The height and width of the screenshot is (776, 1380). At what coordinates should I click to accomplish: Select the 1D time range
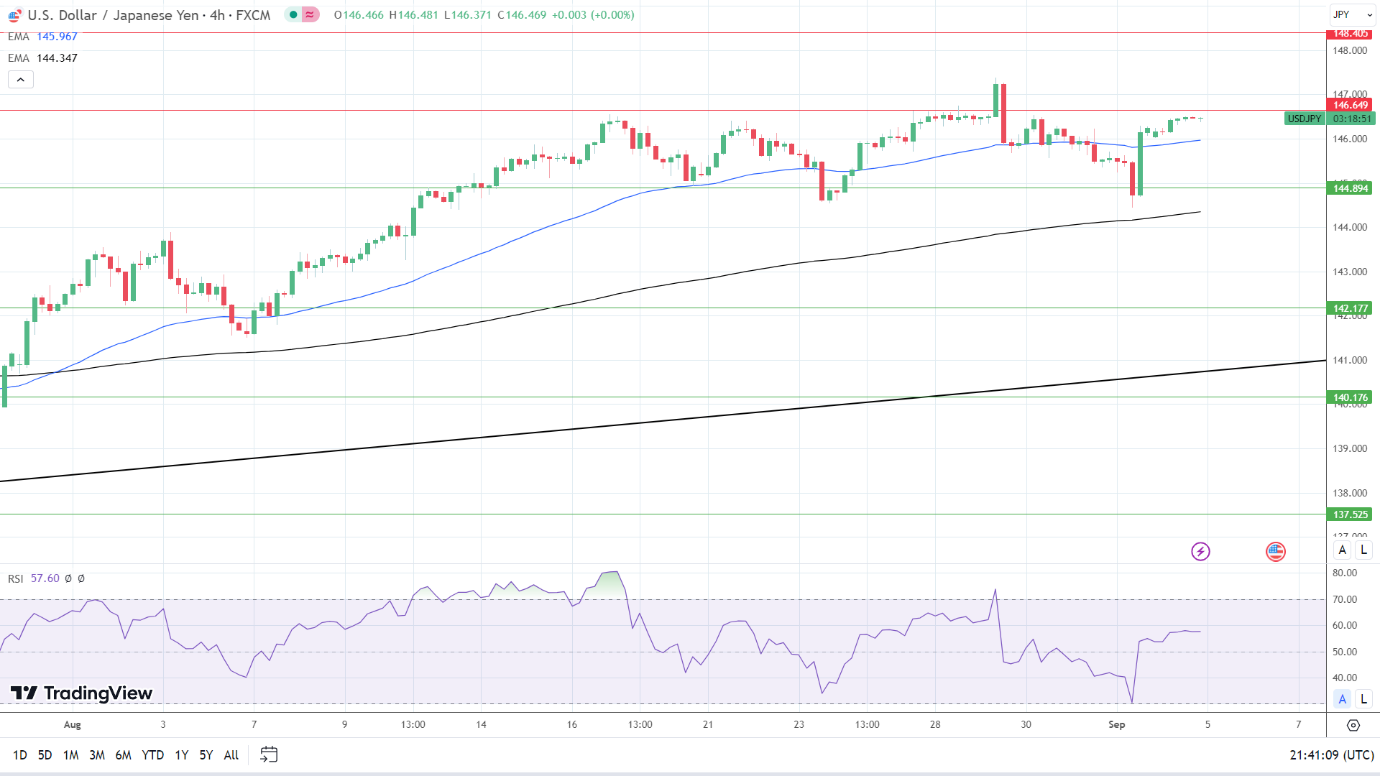(x=20, y=755)
